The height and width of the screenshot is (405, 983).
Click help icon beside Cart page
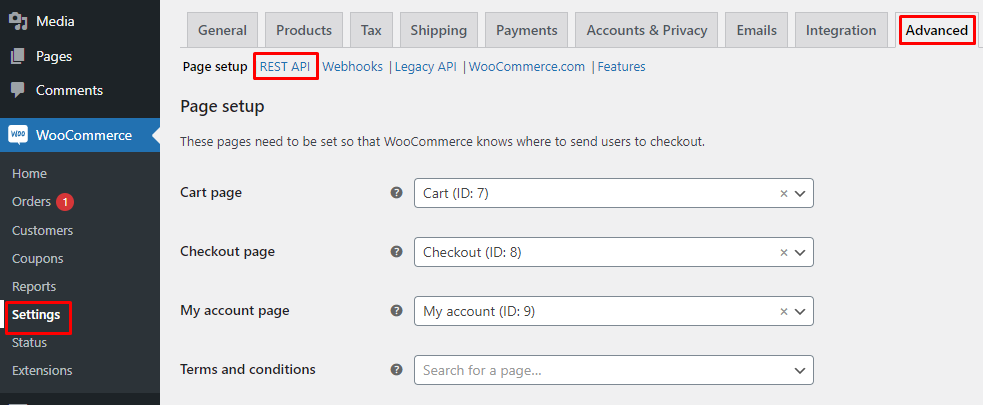tap(396, 192)
